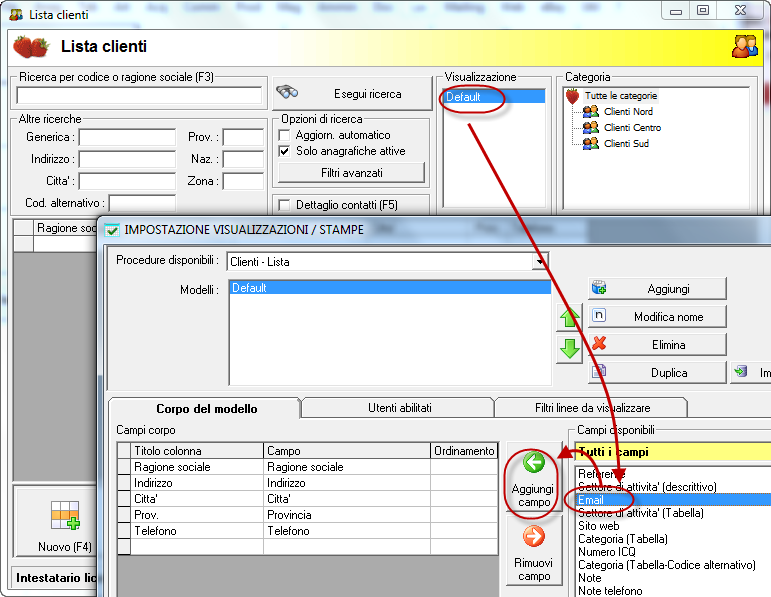Click Tutti i campi yellow header
The width and height of the screenshot is (771, 597).
point(674,451)
